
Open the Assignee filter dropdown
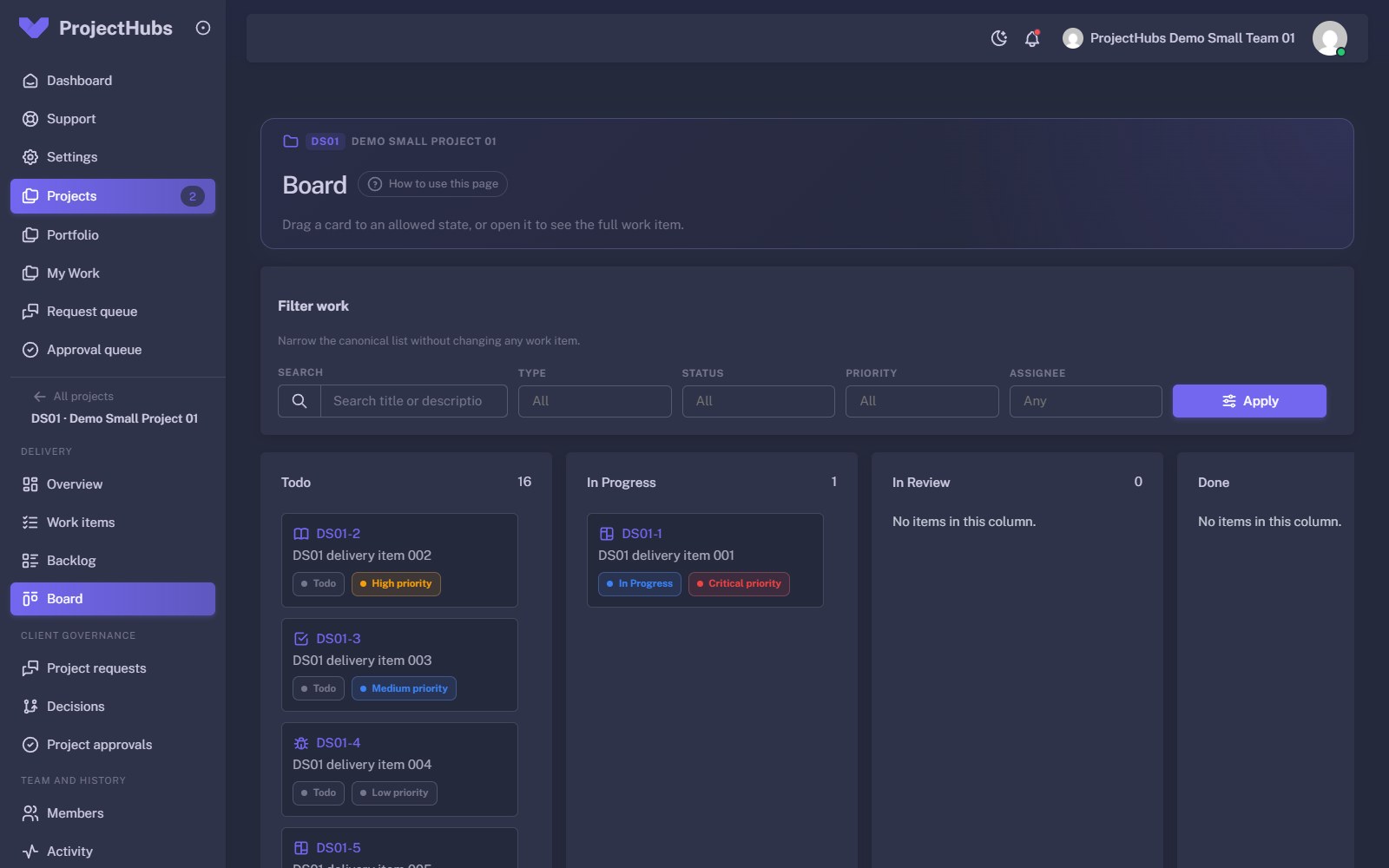(1086, 401)
